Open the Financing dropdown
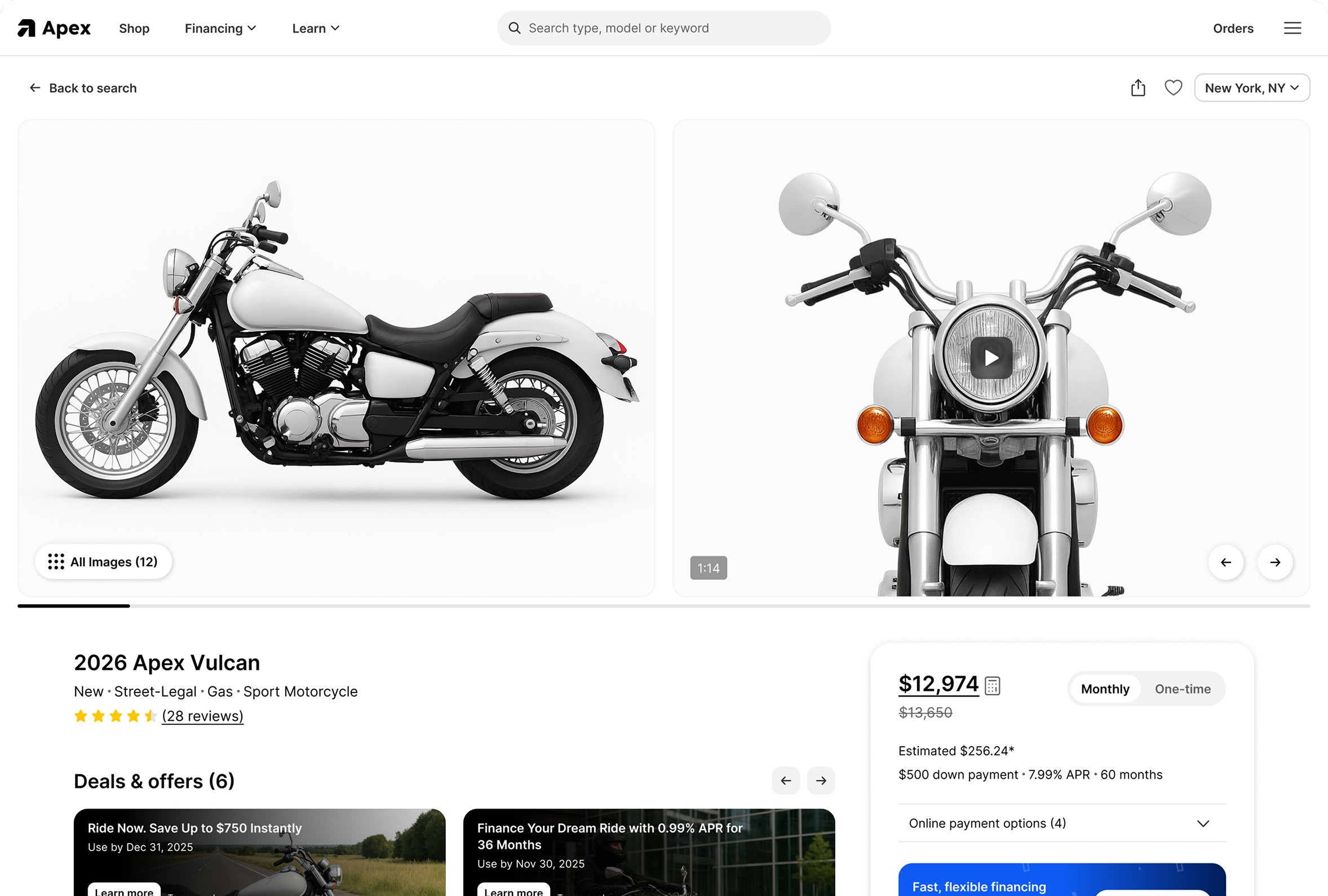Screen dimensions: 1328x896 click(219, 28)
